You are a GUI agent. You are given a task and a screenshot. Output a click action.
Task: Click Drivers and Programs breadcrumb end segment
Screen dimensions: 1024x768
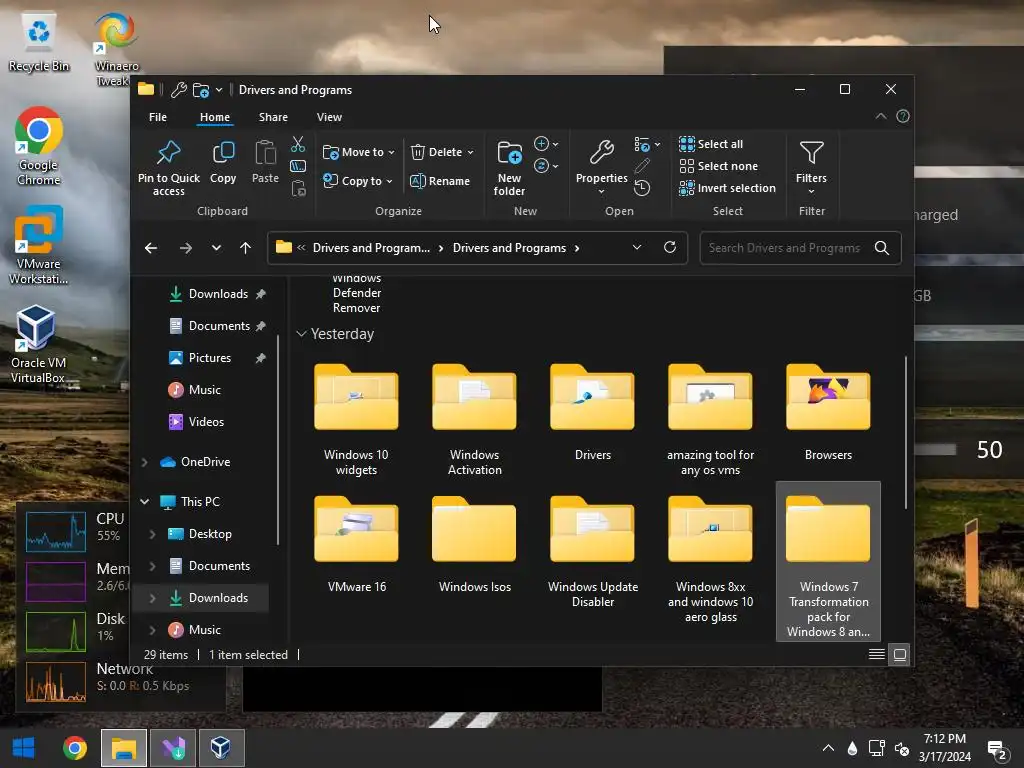tap(509, 248)
